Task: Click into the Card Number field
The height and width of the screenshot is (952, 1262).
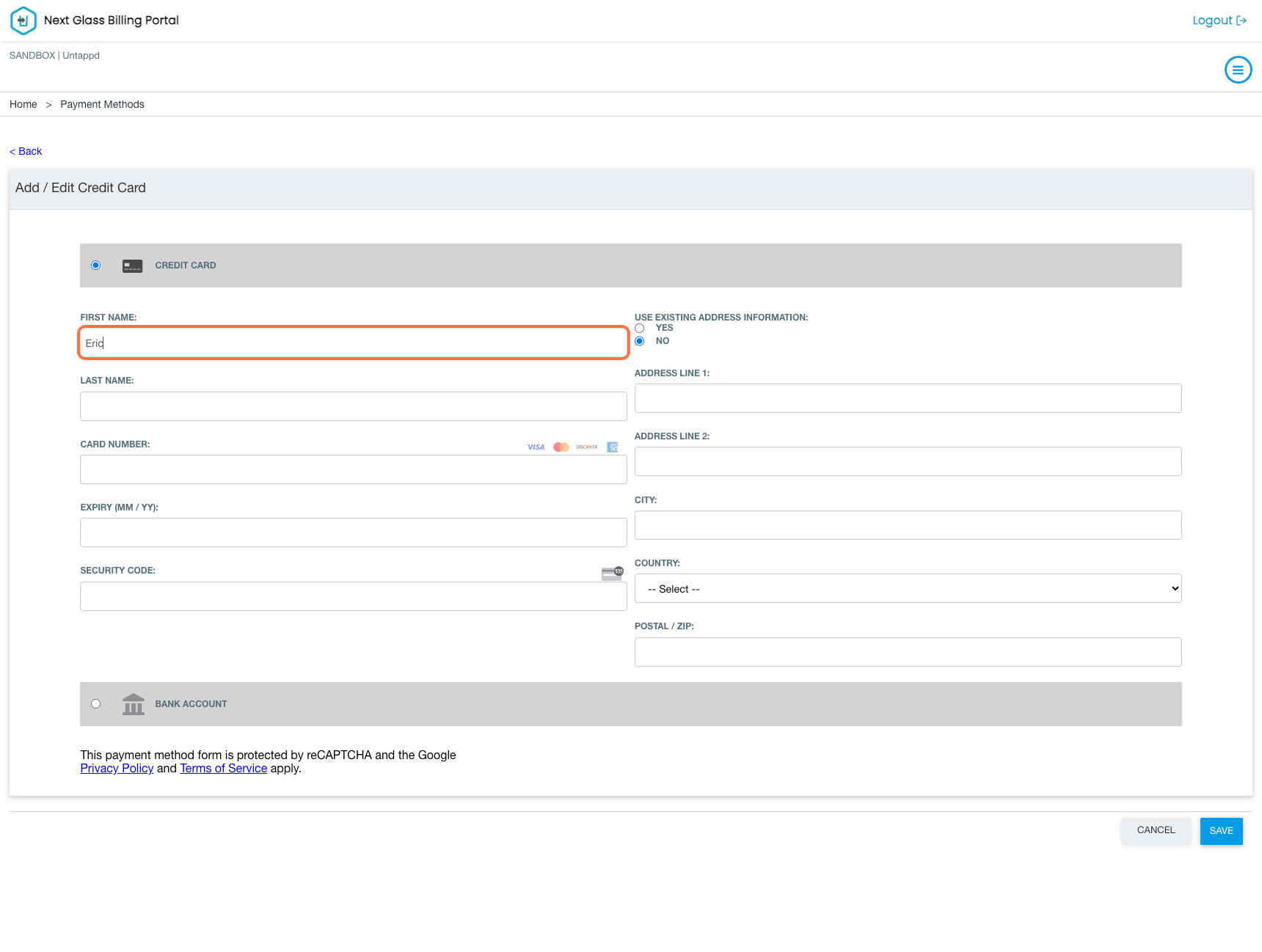Action: pos(353,469)
